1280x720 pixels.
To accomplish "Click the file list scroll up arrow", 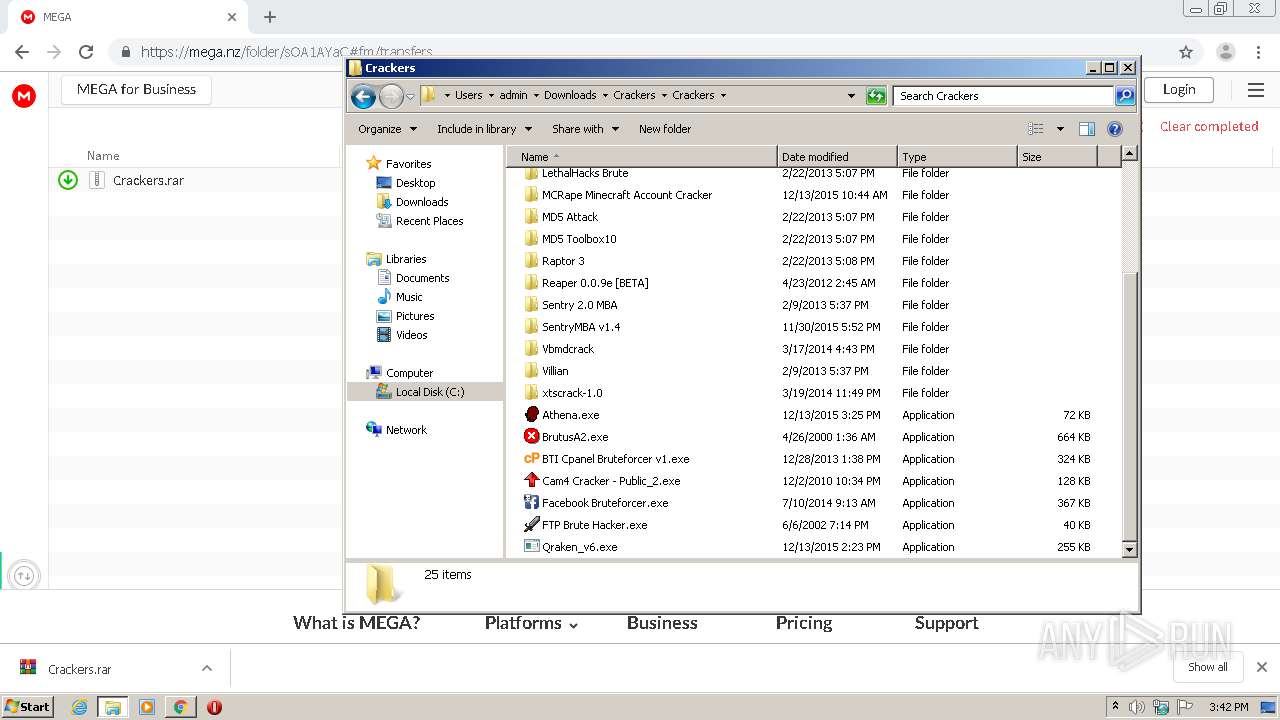I will pos(1129,154).
